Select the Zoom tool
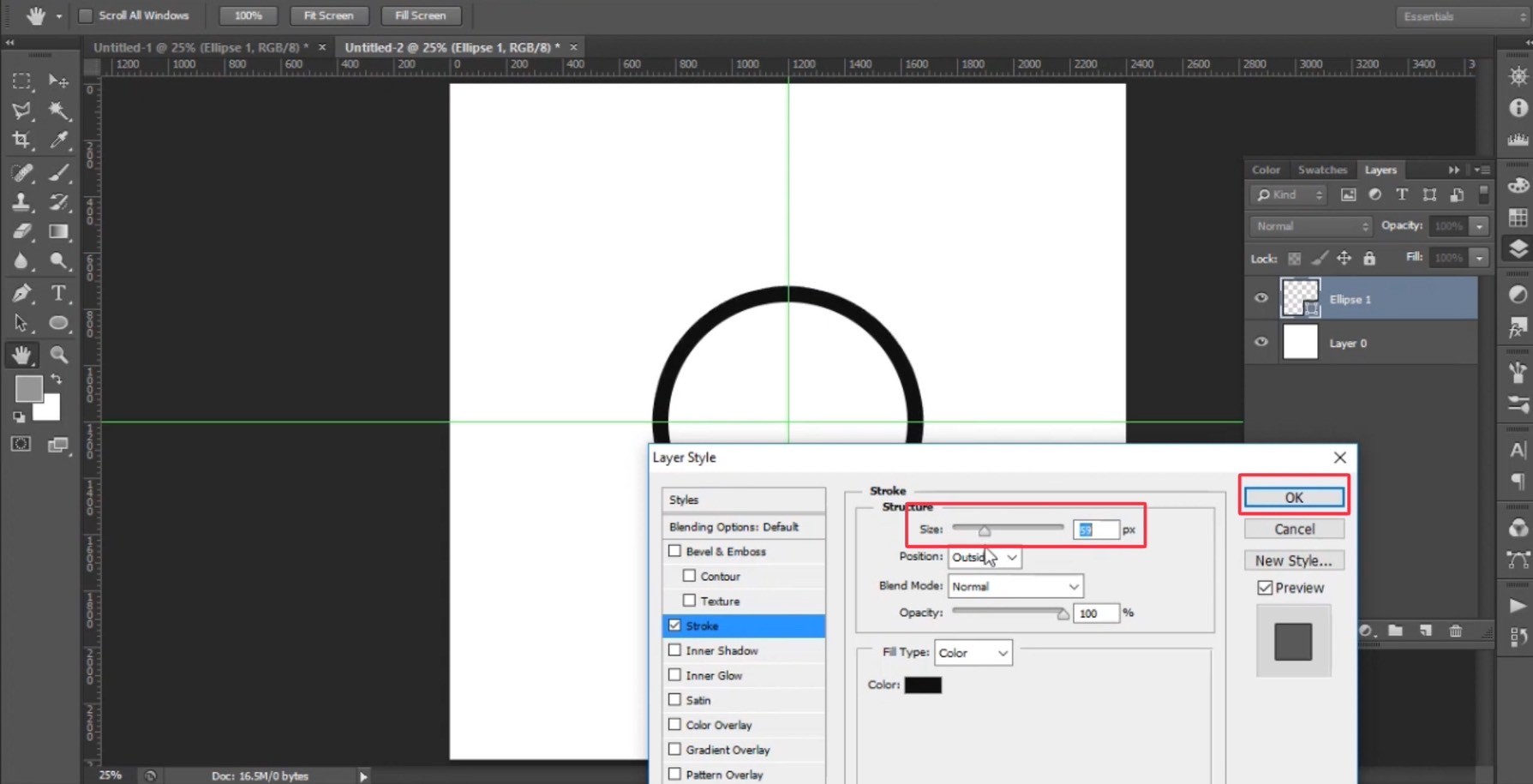The width and height of the screenshot is (1533, 784). point(58,354)
